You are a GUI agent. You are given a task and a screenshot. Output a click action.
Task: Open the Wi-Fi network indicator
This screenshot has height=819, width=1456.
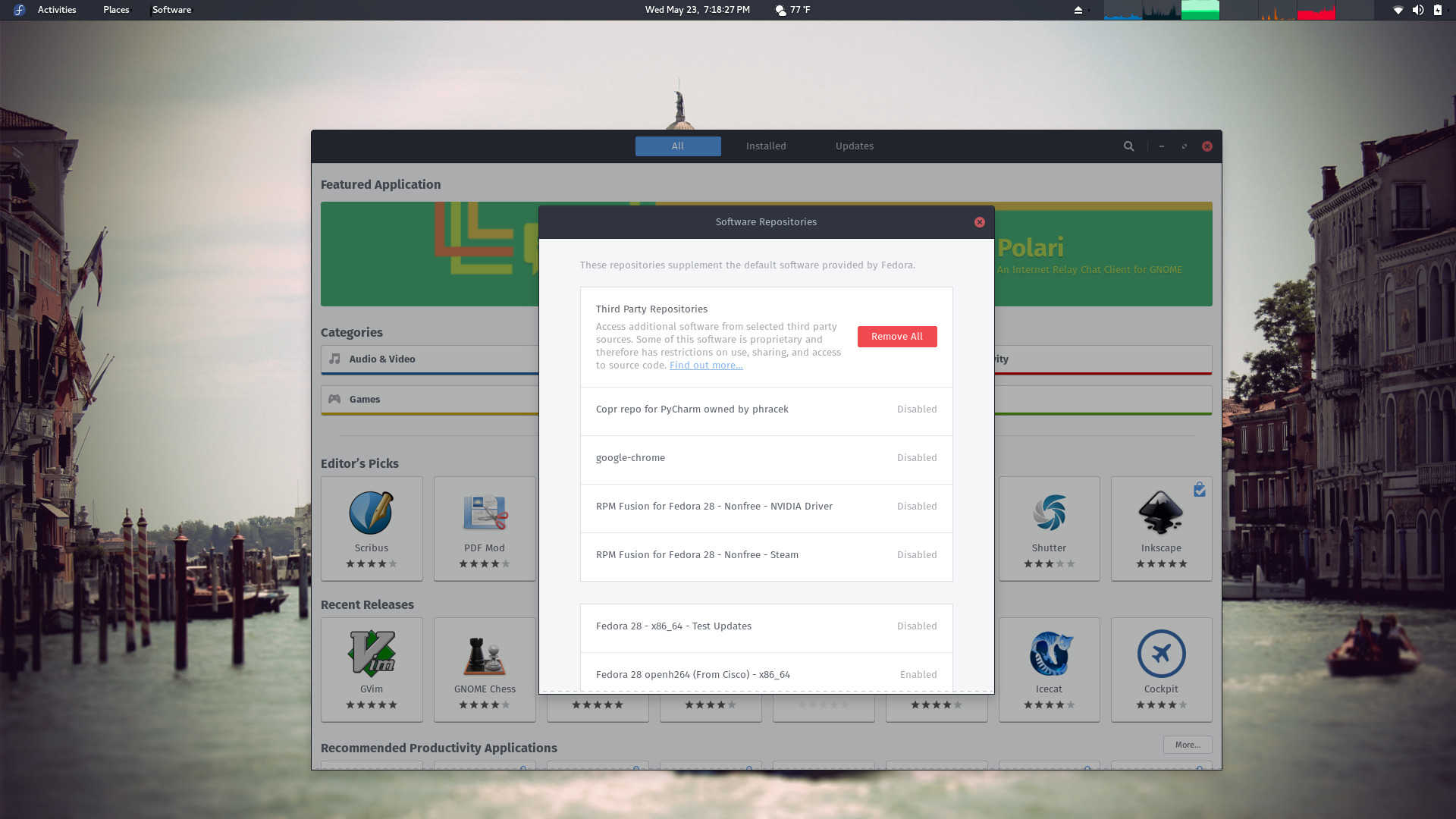1398,10
